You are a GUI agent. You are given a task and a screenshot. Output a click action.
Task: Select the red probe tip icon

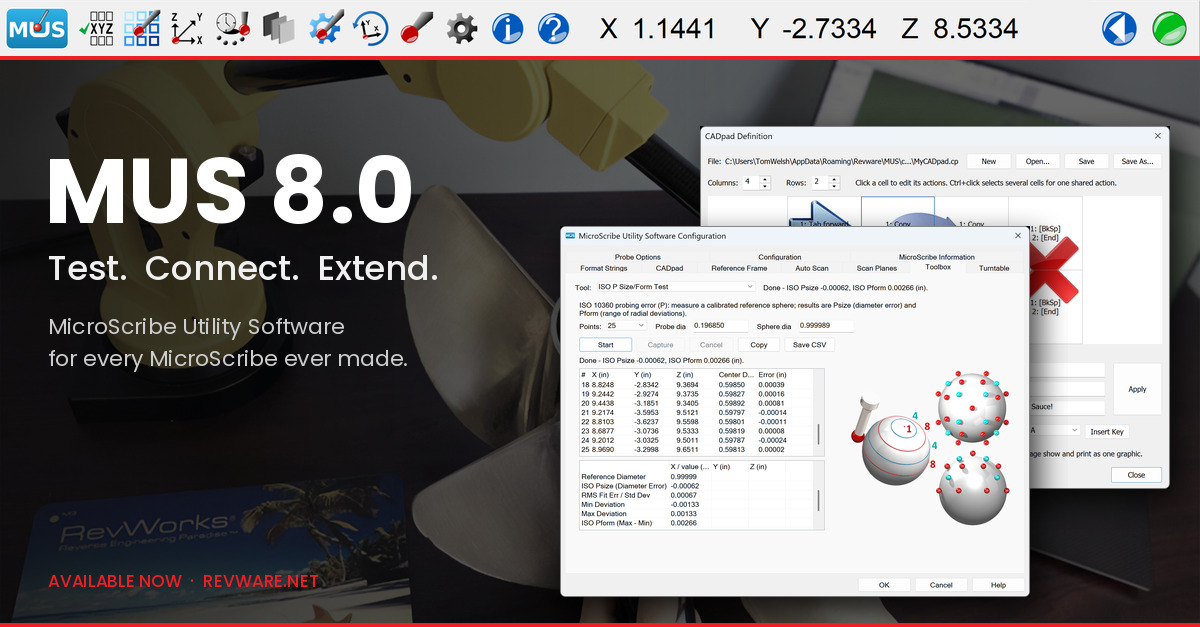coord(416,28)
